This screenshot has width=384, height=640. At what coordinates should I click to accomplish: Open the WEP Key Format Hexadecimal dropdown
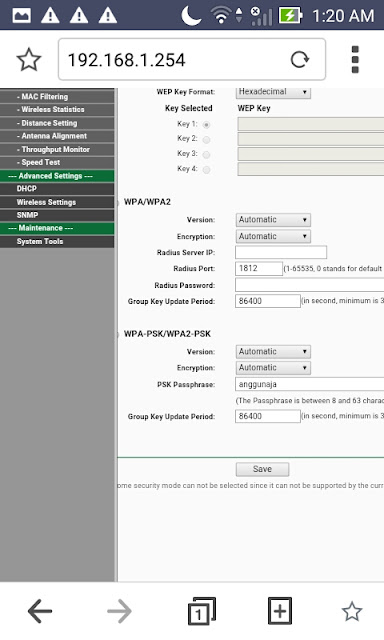273,92
